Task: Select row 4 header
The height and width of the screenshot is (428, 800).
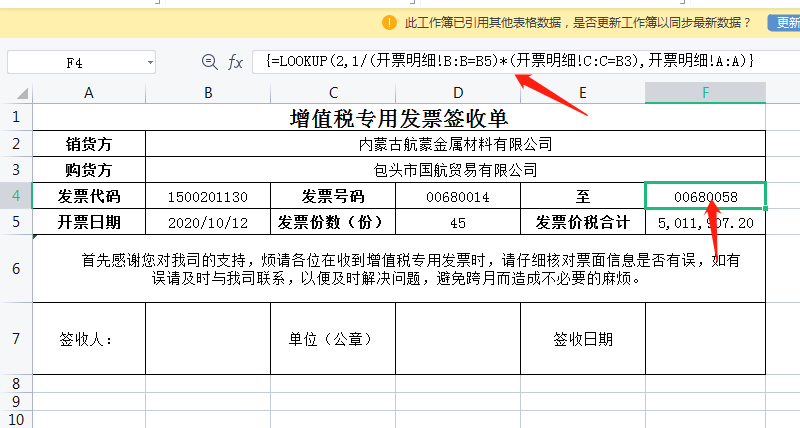Action: 16,195
